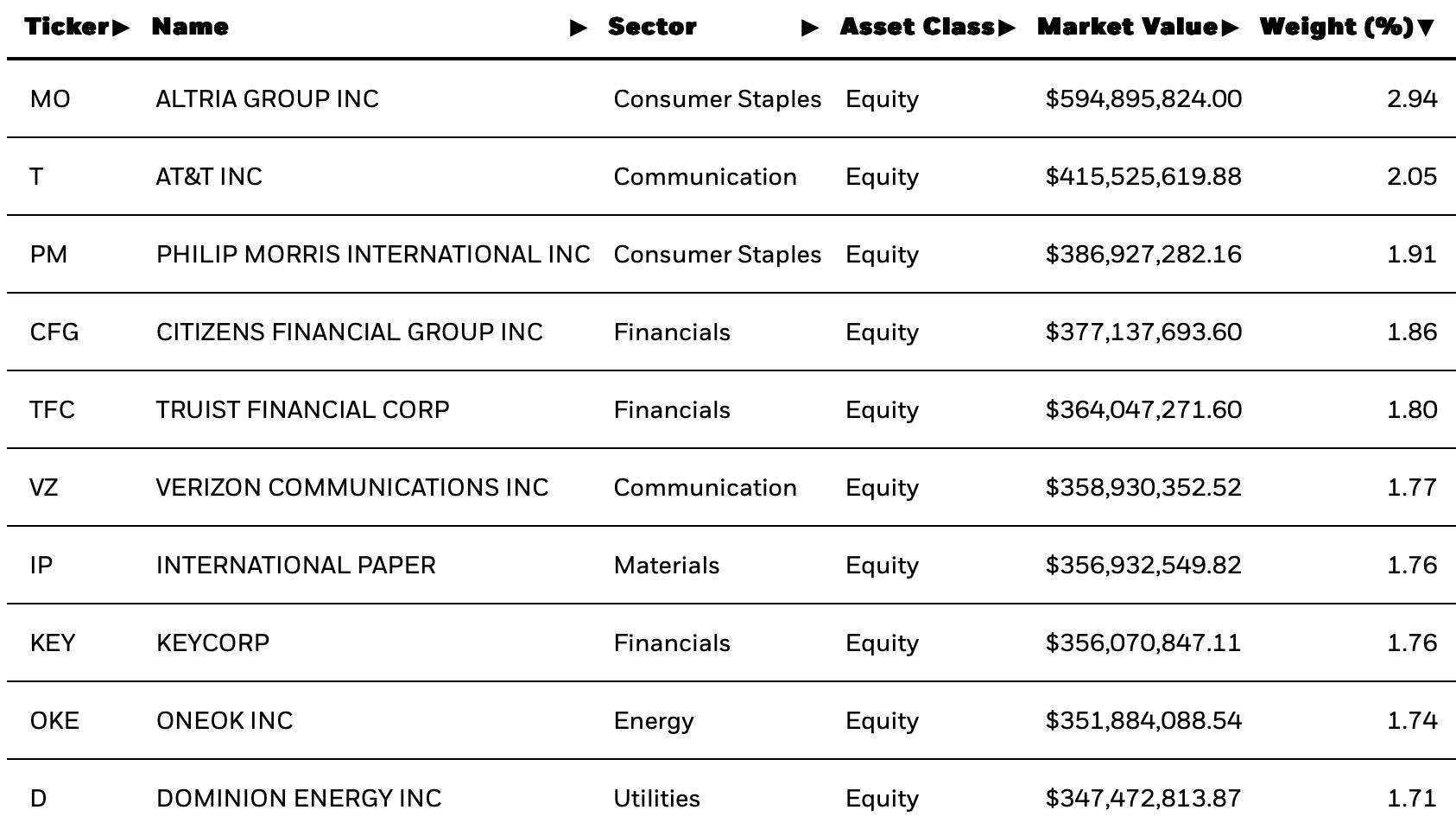Open the AT&T INC holding

coord(209,177)
